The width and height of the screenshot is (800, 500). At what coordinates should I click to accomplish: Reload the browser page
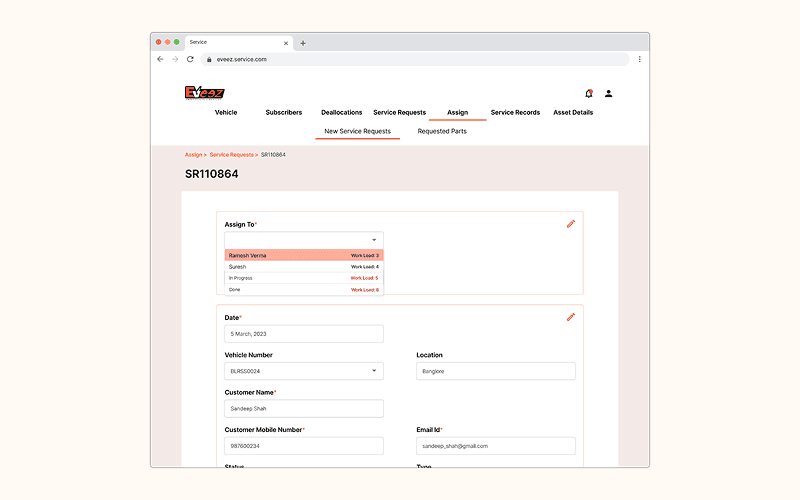pos(190,59)
